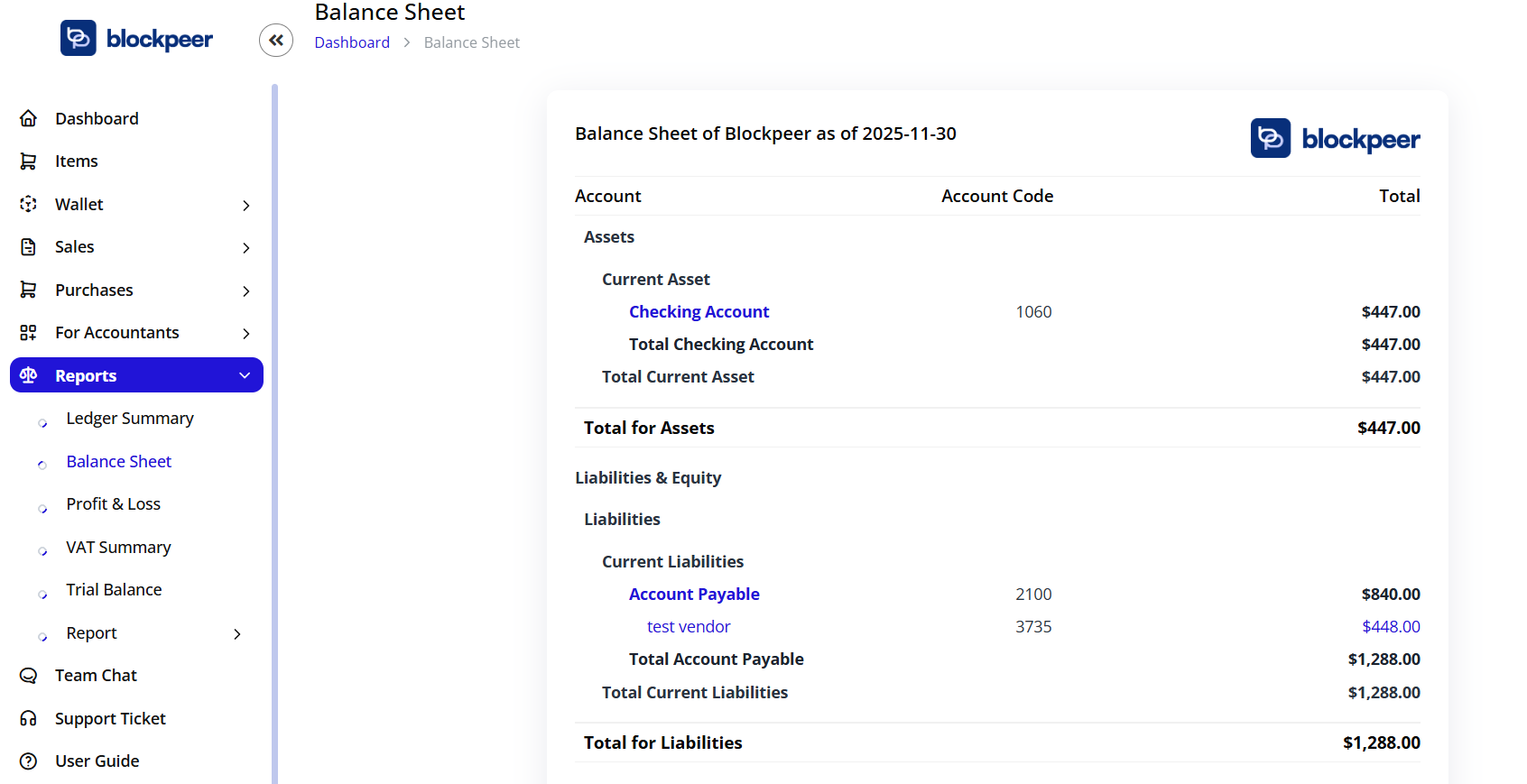Image resolution: width=1527 pixels, height=784 pixels.
Task: Open the VAT Summary report
Action: (118, 548)
